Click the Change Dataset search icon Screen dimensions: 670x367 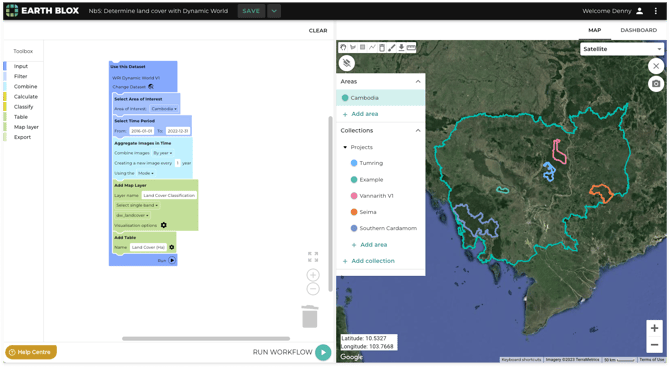pyautogui.click(x=151, y=87)
